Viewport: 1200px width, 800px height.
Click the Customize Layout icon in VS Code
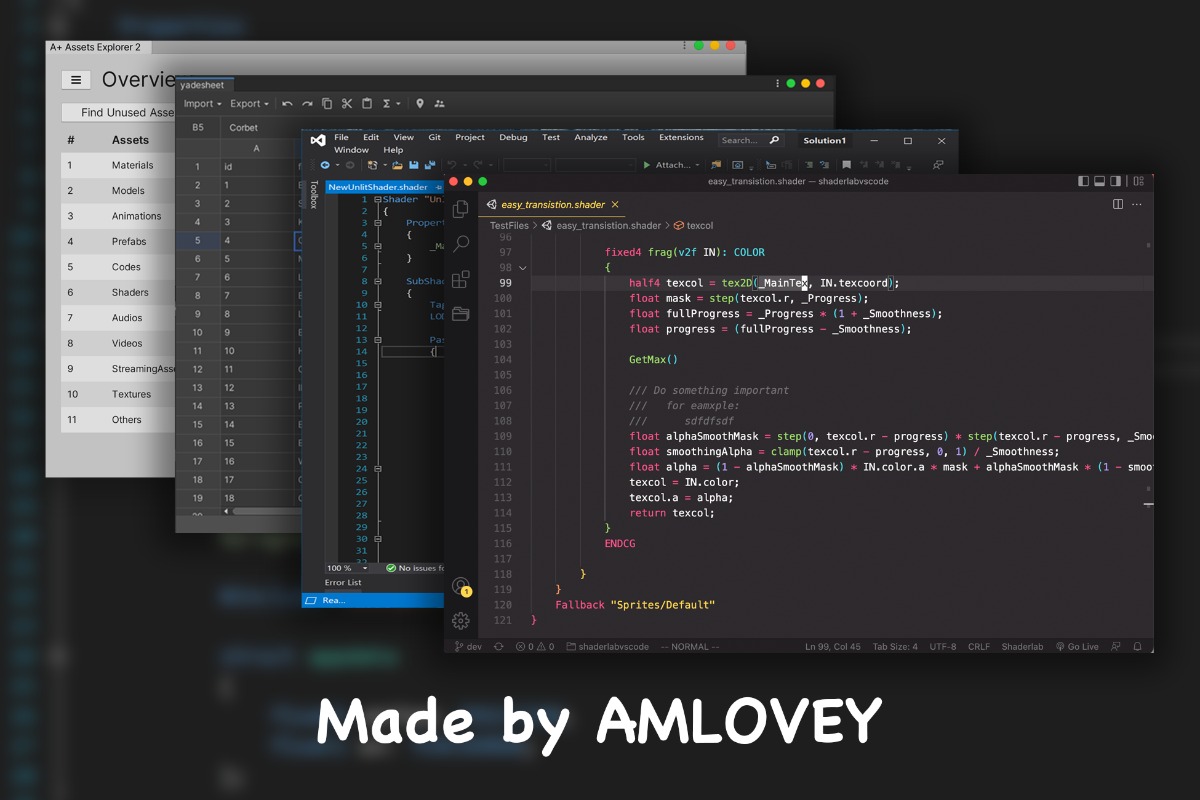coord(1137,181)
